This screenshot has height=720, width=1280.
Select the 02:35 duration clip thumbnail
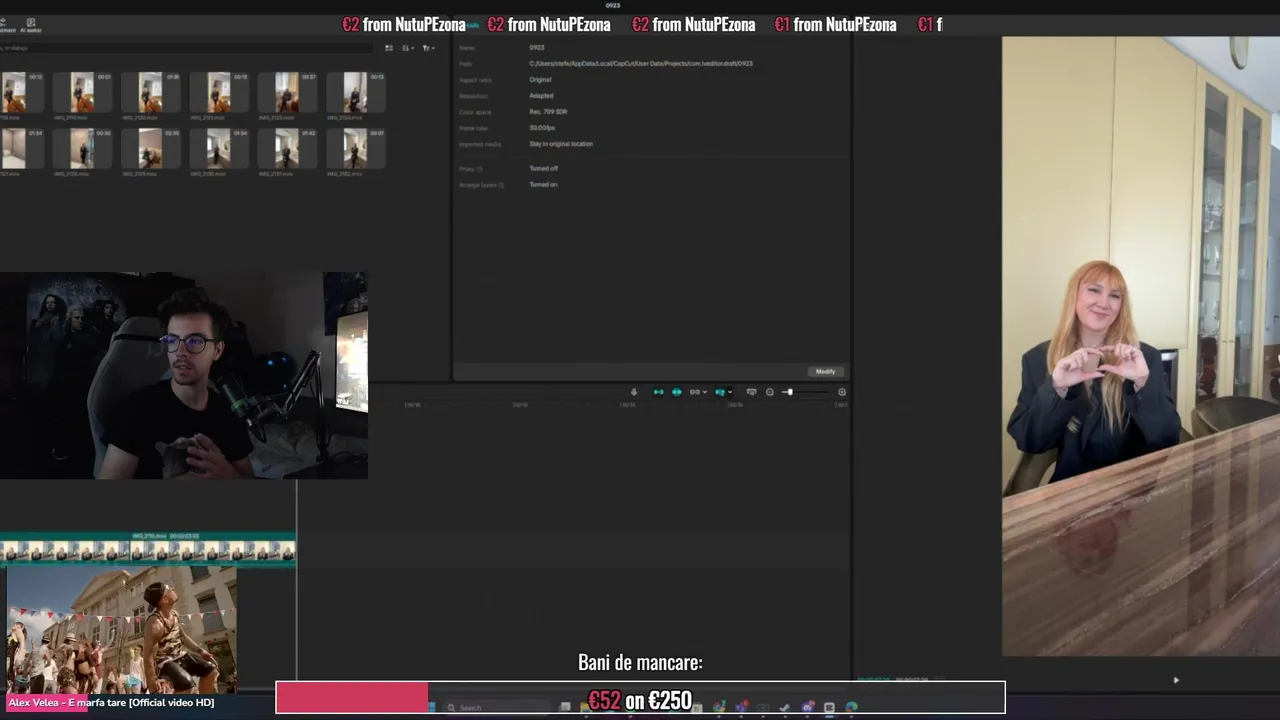[x=150, y=148]
